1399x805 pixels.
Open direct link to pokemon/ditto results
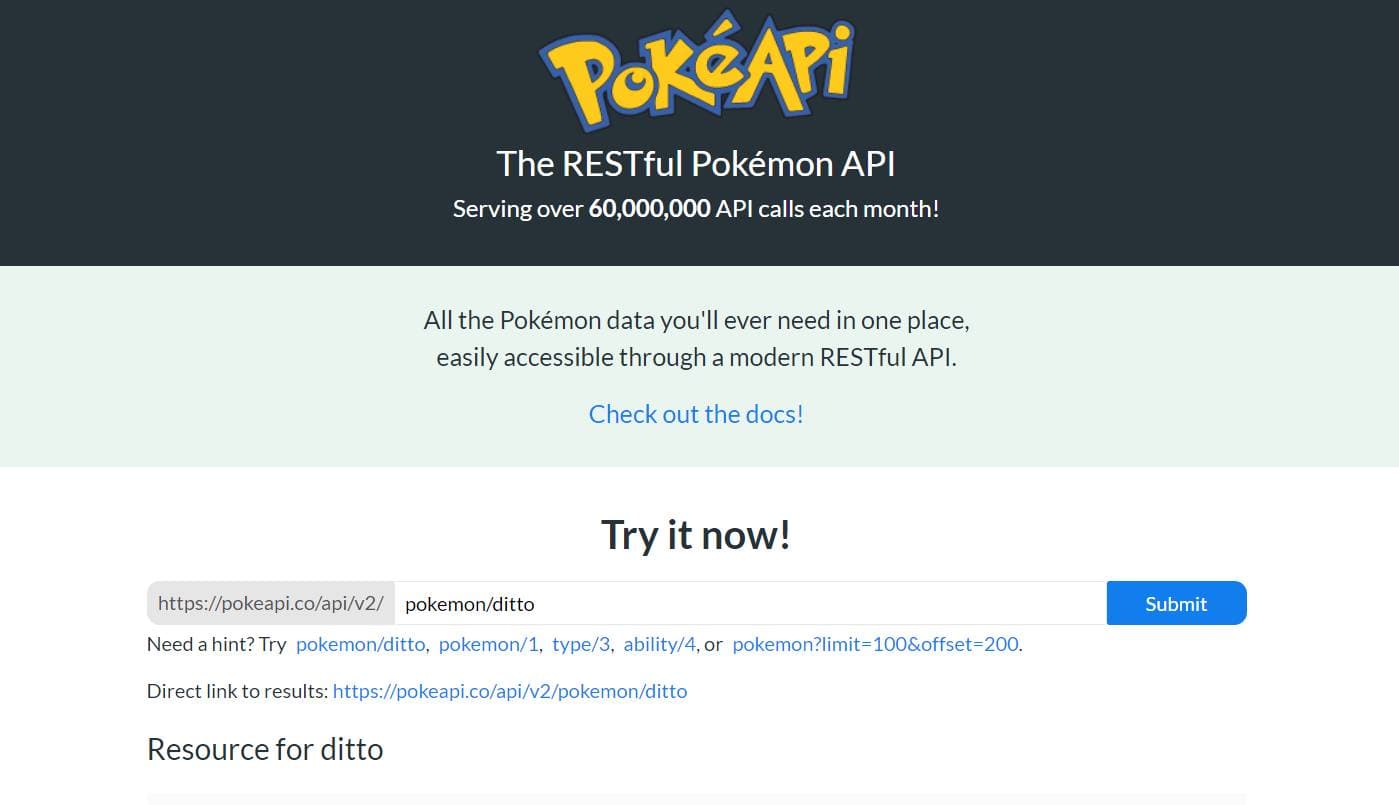click(510, 691)
